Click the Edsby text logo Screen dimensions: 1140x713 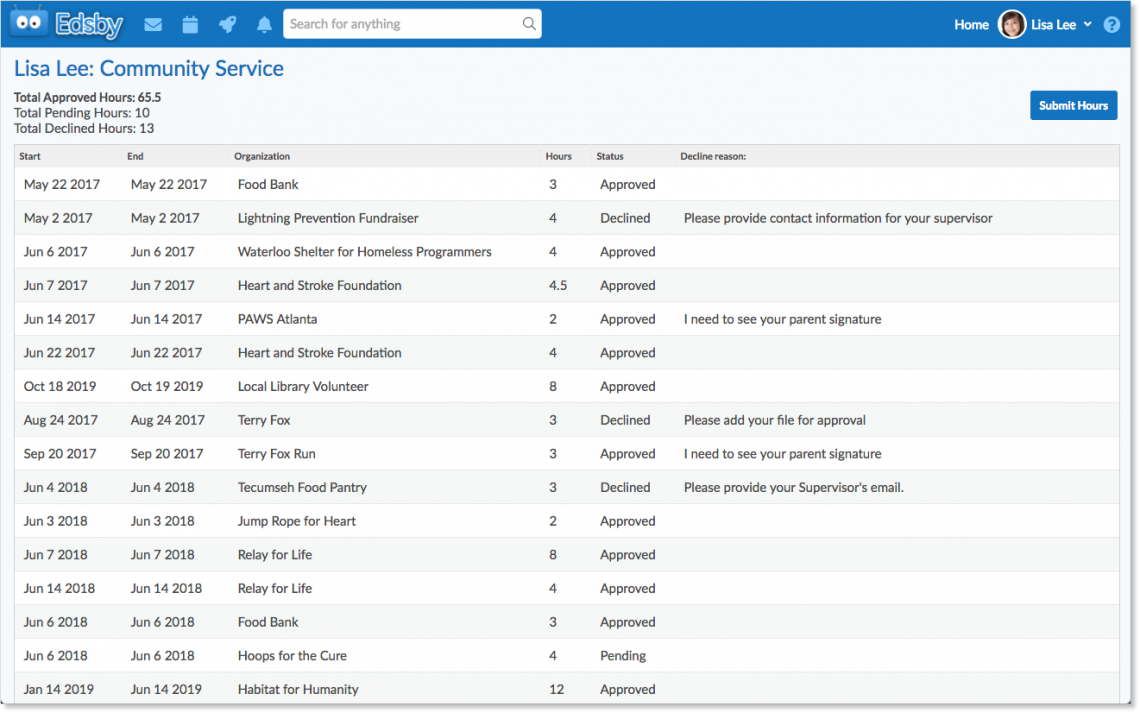(89, 23)
